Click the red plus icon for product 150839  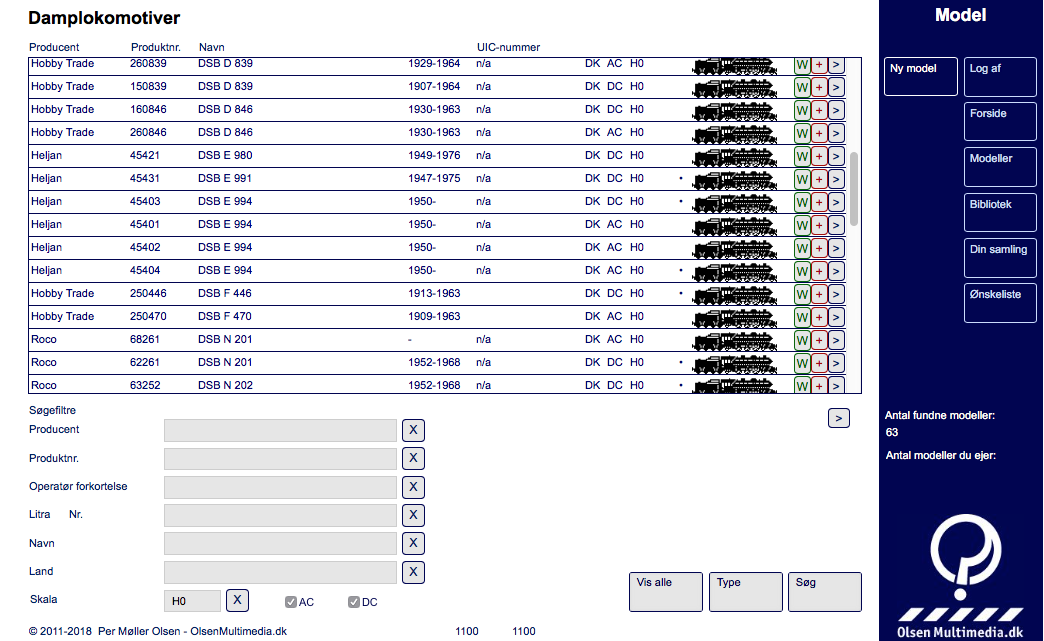819,87
